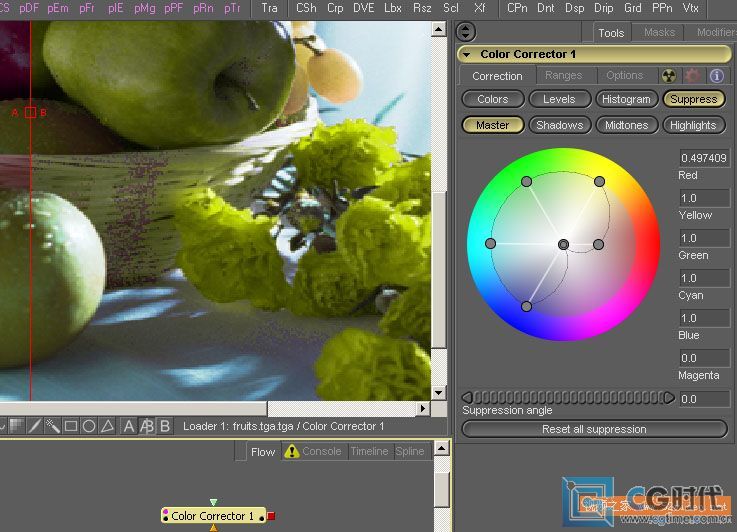Switch to the Tools tab

pos(611,33)
